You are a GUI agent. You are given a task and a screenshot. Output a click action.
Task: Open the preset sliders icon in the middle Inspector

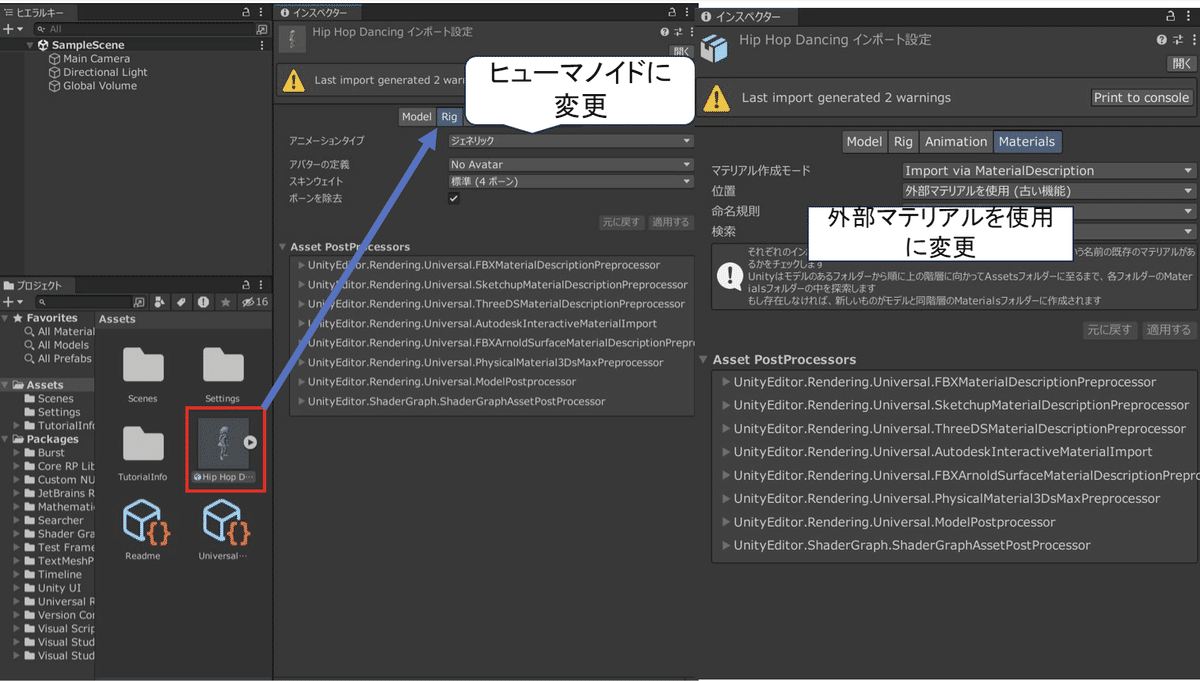[676, 32]
